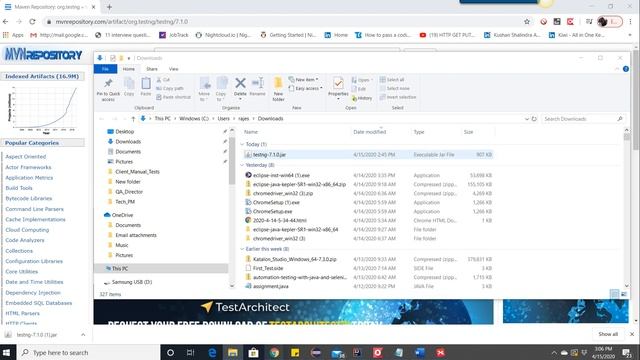Select testng-7.1.0.jar file row
This screenshot has height=360, width=640.
tap(368, 155)
